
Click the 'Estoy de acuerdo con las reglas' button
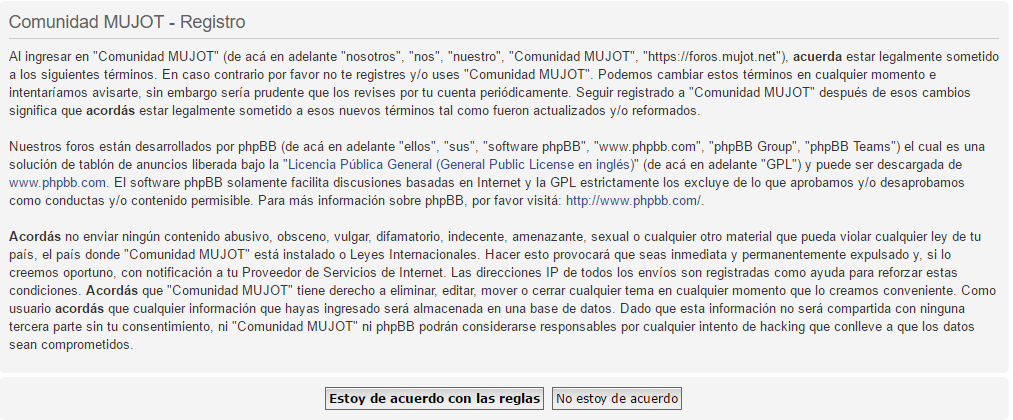pyautogui.click(x=434, y=398)
